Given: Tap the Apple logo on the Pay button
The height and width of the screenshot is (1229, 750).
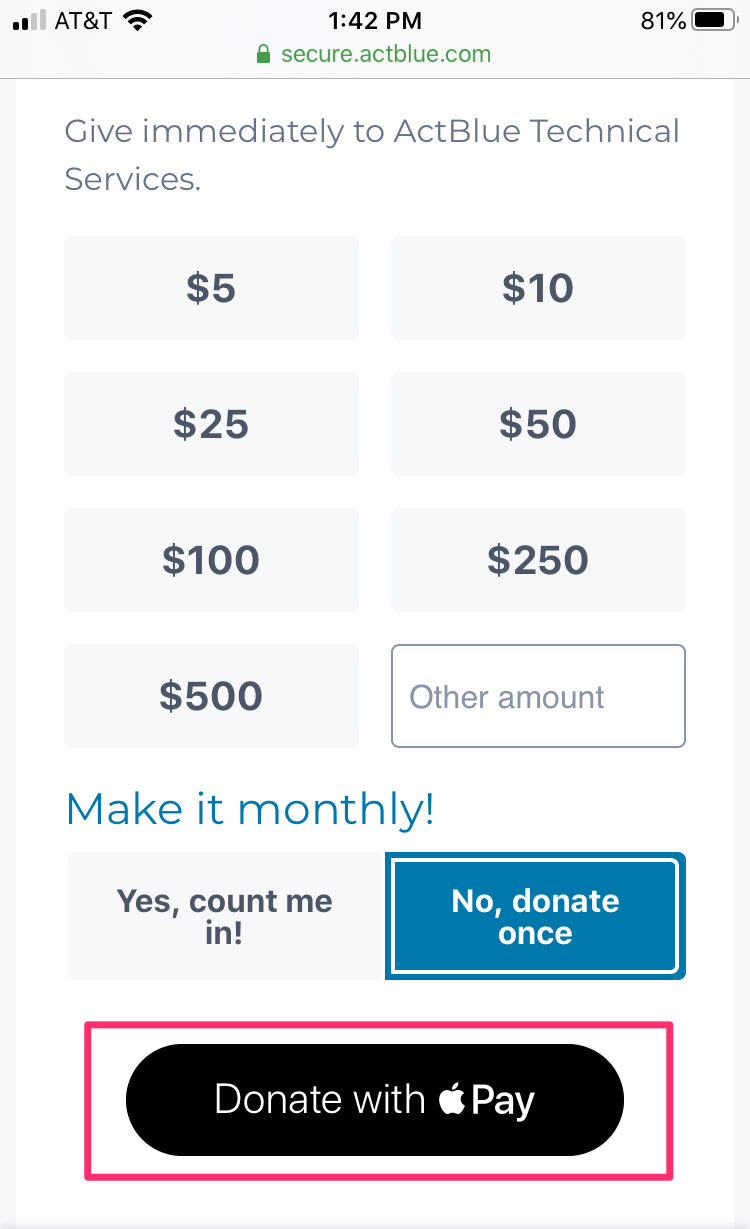Looking at the screenshot, I should (452, 1101).
